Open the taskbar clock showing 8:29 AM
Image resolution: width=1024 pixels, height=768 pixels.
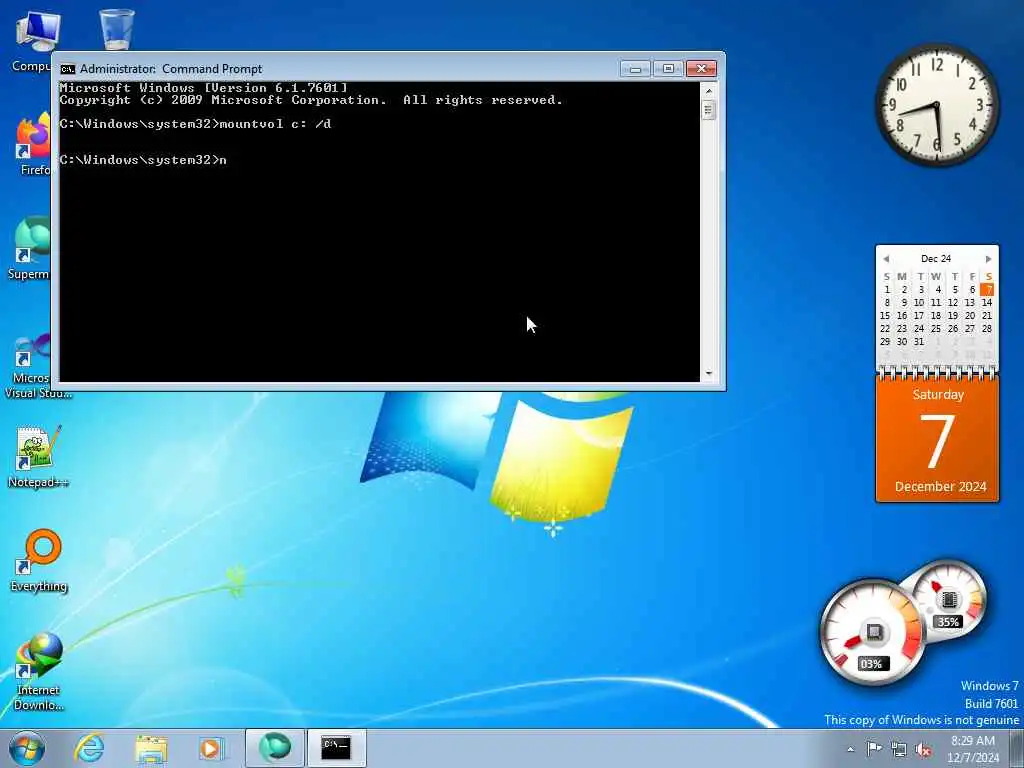coord(972,748)
